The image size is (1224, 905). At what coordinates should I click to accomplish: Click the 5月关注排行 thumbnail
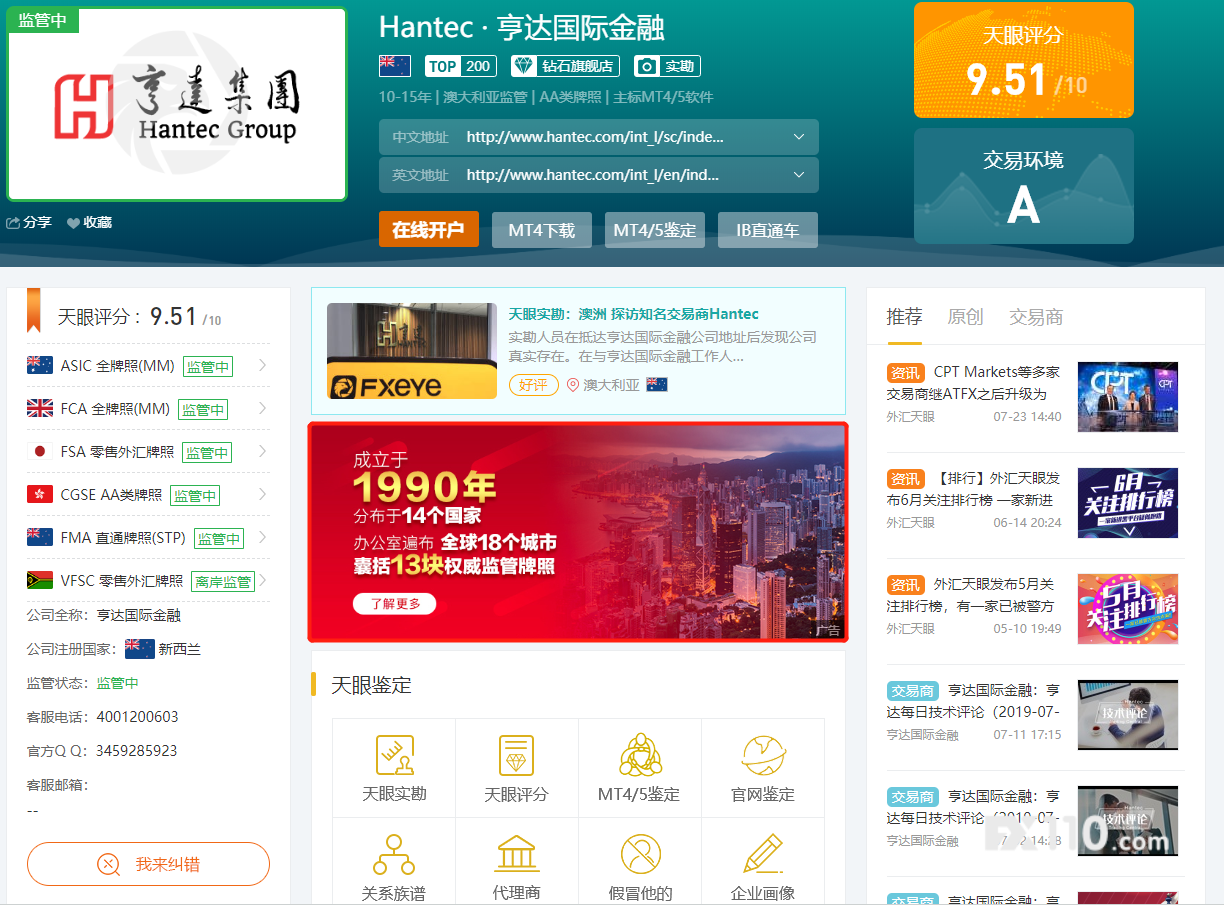(1128, 609)
